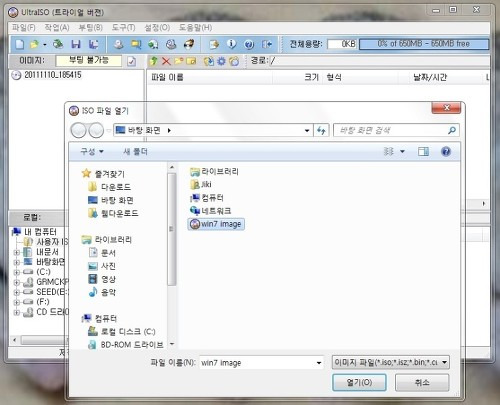Click the 전체용량 0KB size field
The width and height of the screenshot is (500, 405).
[342, 44]
